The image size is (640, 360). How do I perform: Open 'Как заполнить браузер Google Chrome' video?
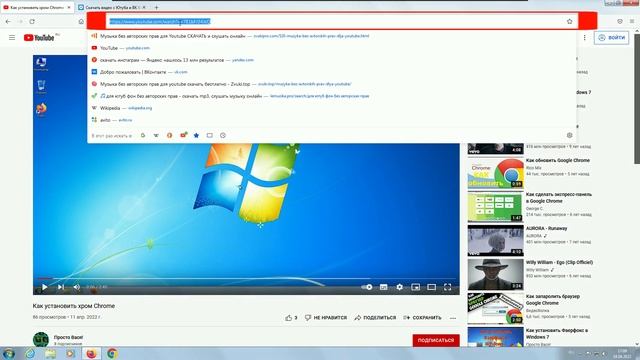click(x=496, y=308)
